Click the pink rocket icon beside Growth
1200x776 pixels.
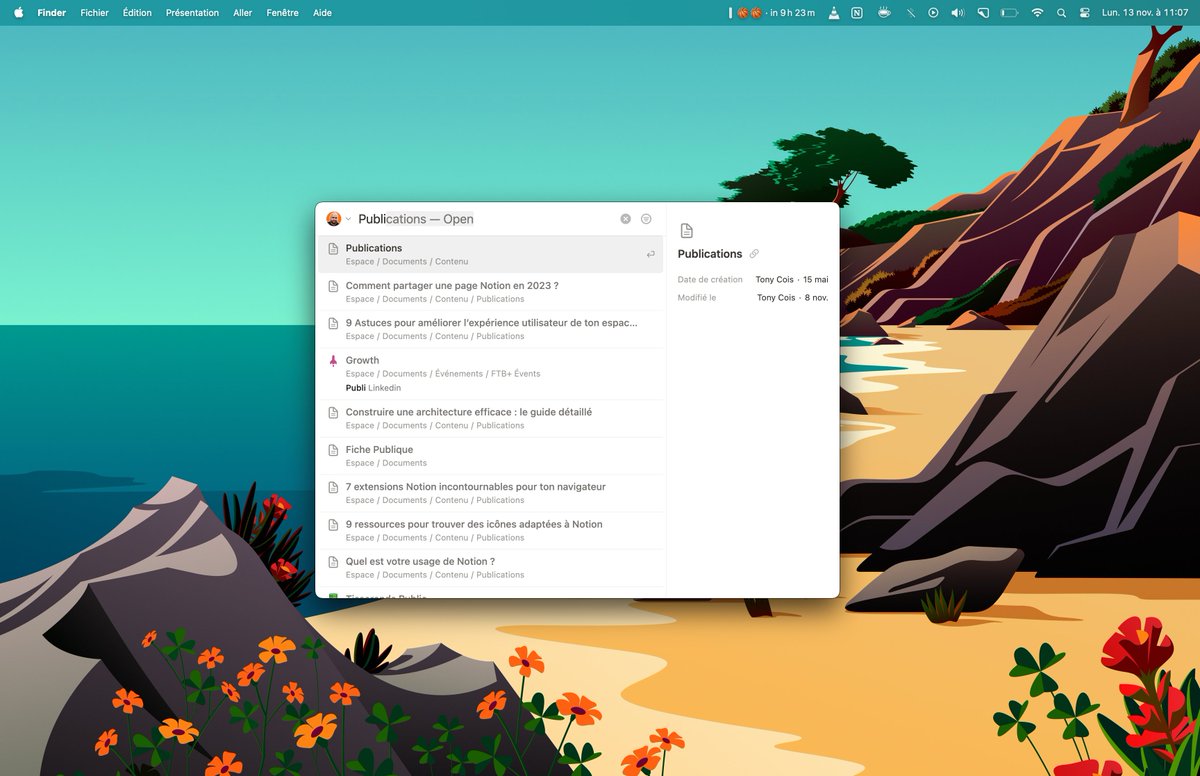(334, 360)
